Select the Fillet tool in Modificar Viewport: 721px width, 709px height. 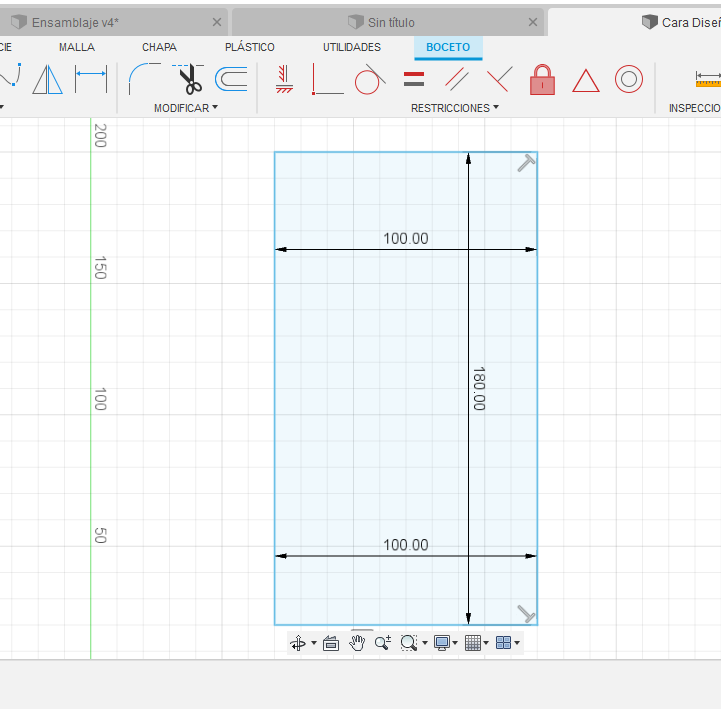point(144,79)
